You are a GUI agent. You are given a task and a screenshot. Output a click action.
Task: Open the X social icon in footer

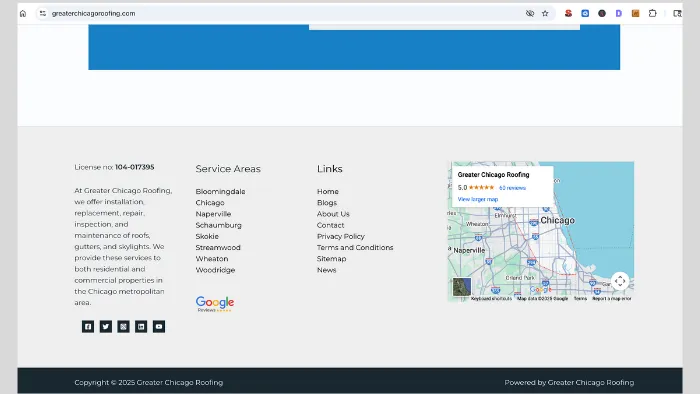123,327
